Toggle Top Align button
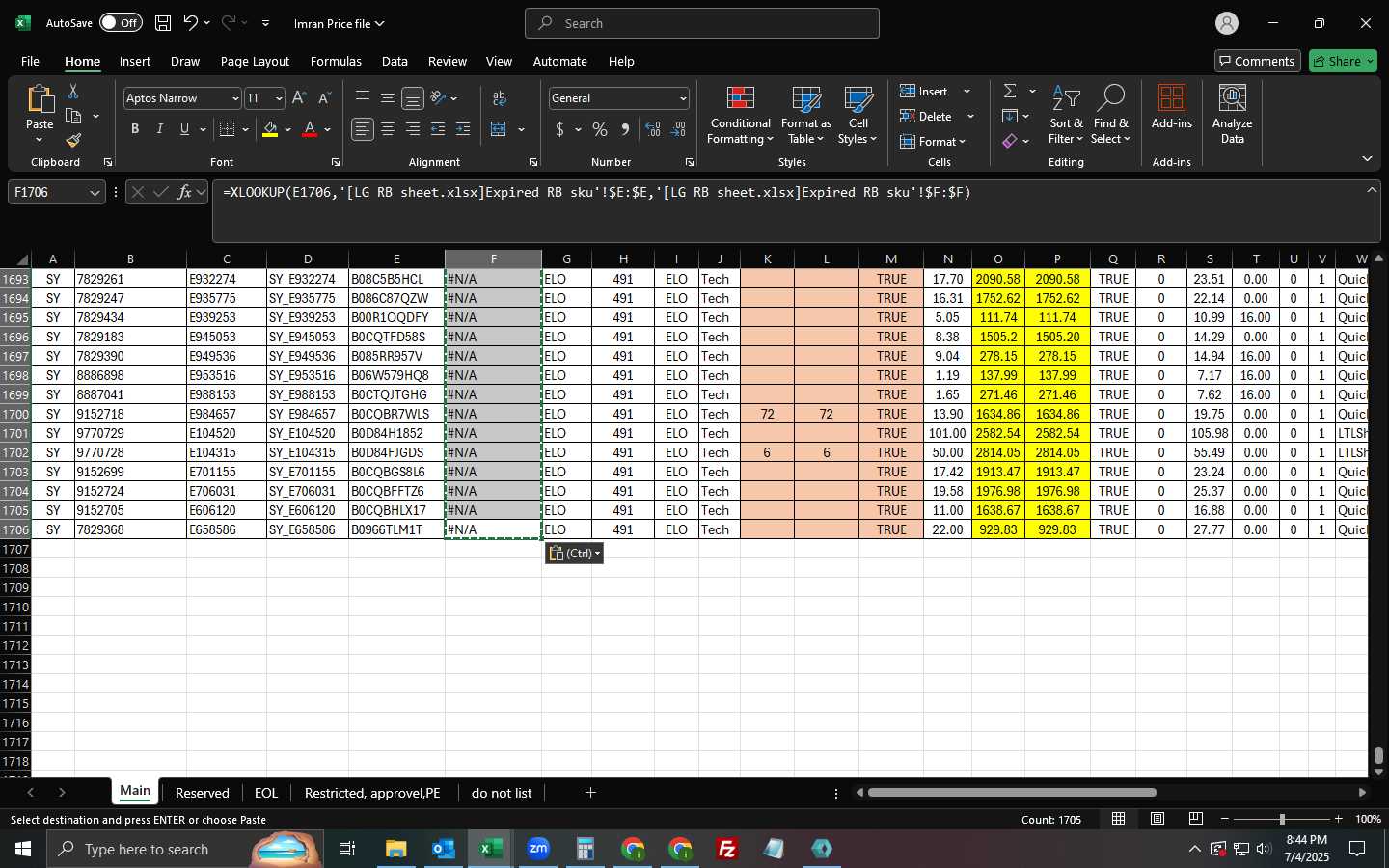The width and height of the screenshot is (1389, 868). coord(363,98)
